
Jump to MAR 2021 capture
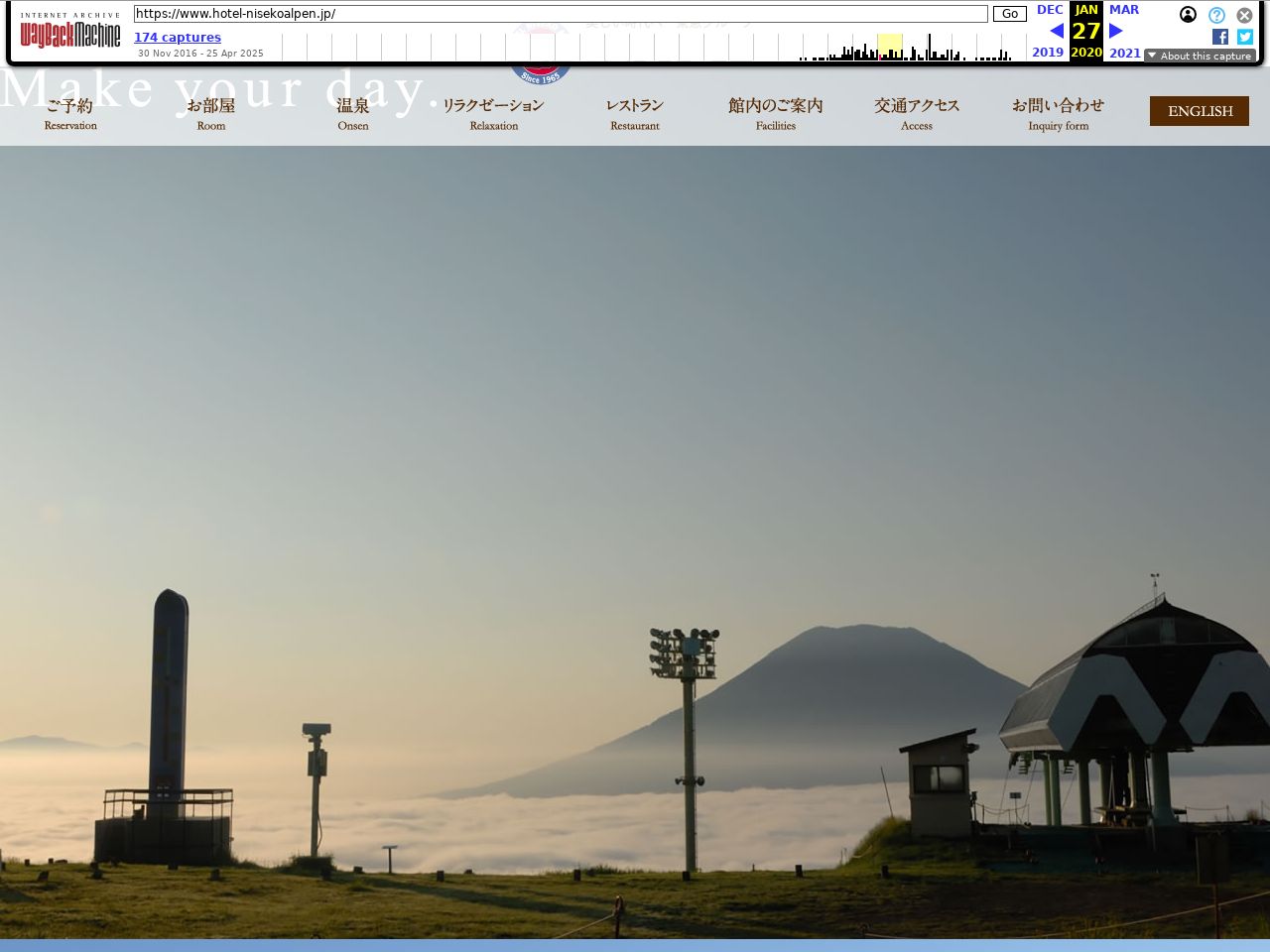pyautogui.click(x=1124, y=10)
